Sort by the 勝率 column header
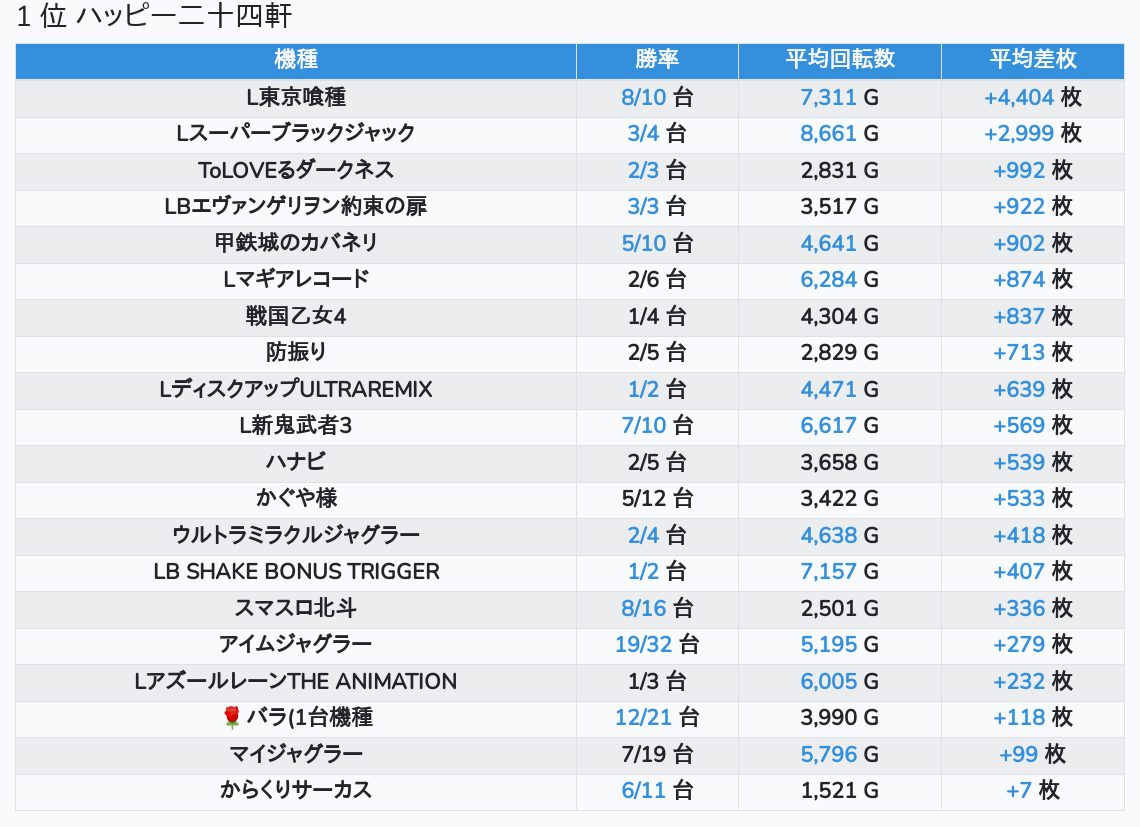This screenshot has height=827, width=1140. pos(657,59)
